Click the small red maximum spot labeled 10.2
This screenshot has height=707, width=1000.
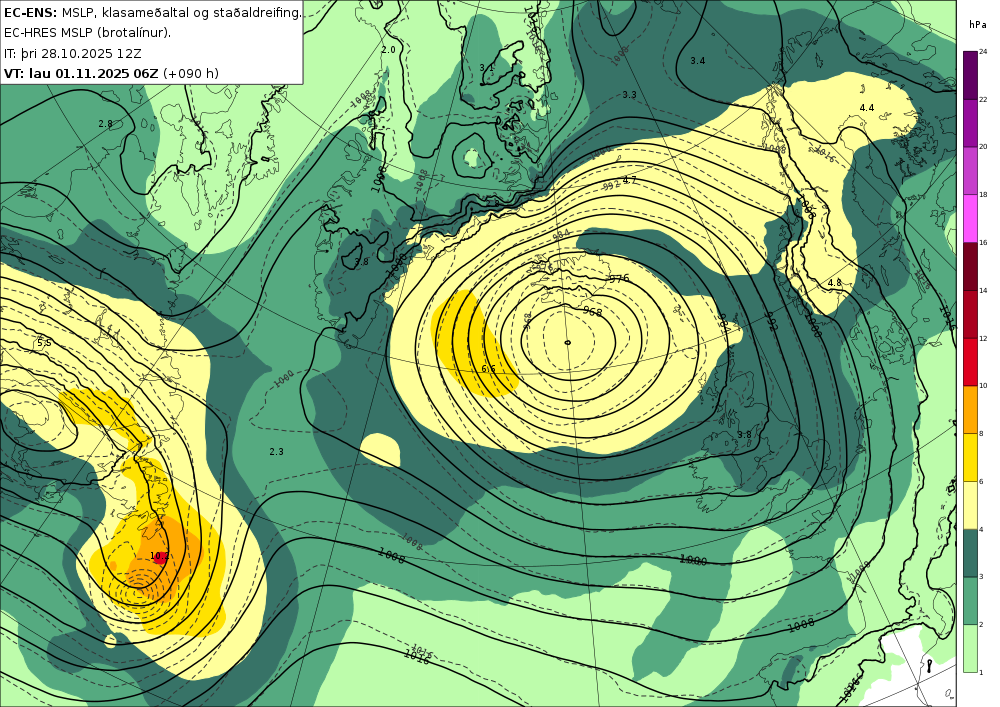coord(159,557)
